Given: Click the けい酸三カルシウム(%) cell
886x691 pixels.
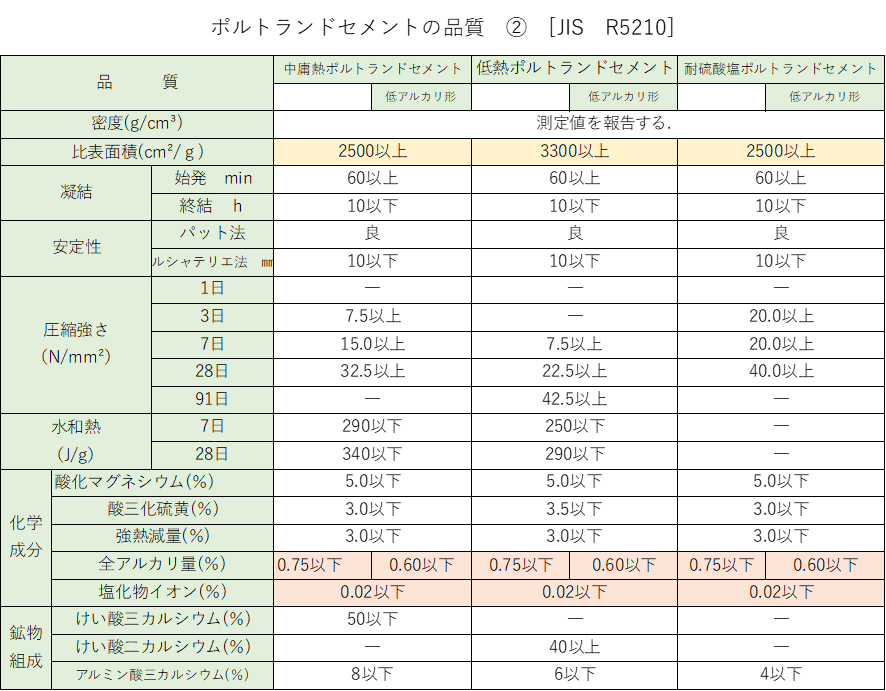Looking at the screenshot, I should (x=161, y=619).
